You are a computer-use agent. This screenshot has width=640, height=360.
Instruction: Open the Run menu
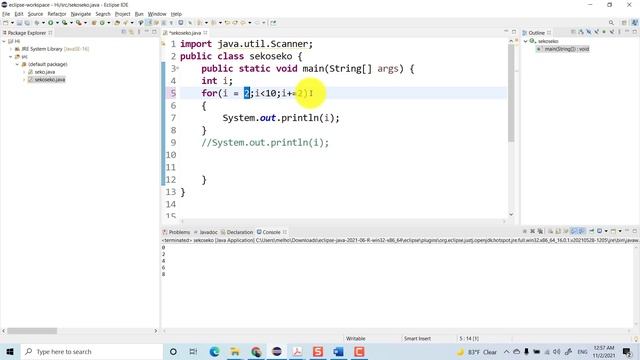pos(139,14)
